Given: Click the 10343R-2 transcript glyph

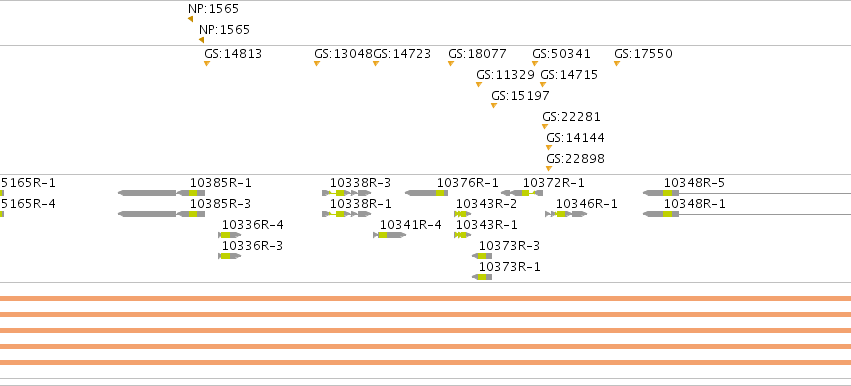Looking at the screenshot, I should (462, 214).
